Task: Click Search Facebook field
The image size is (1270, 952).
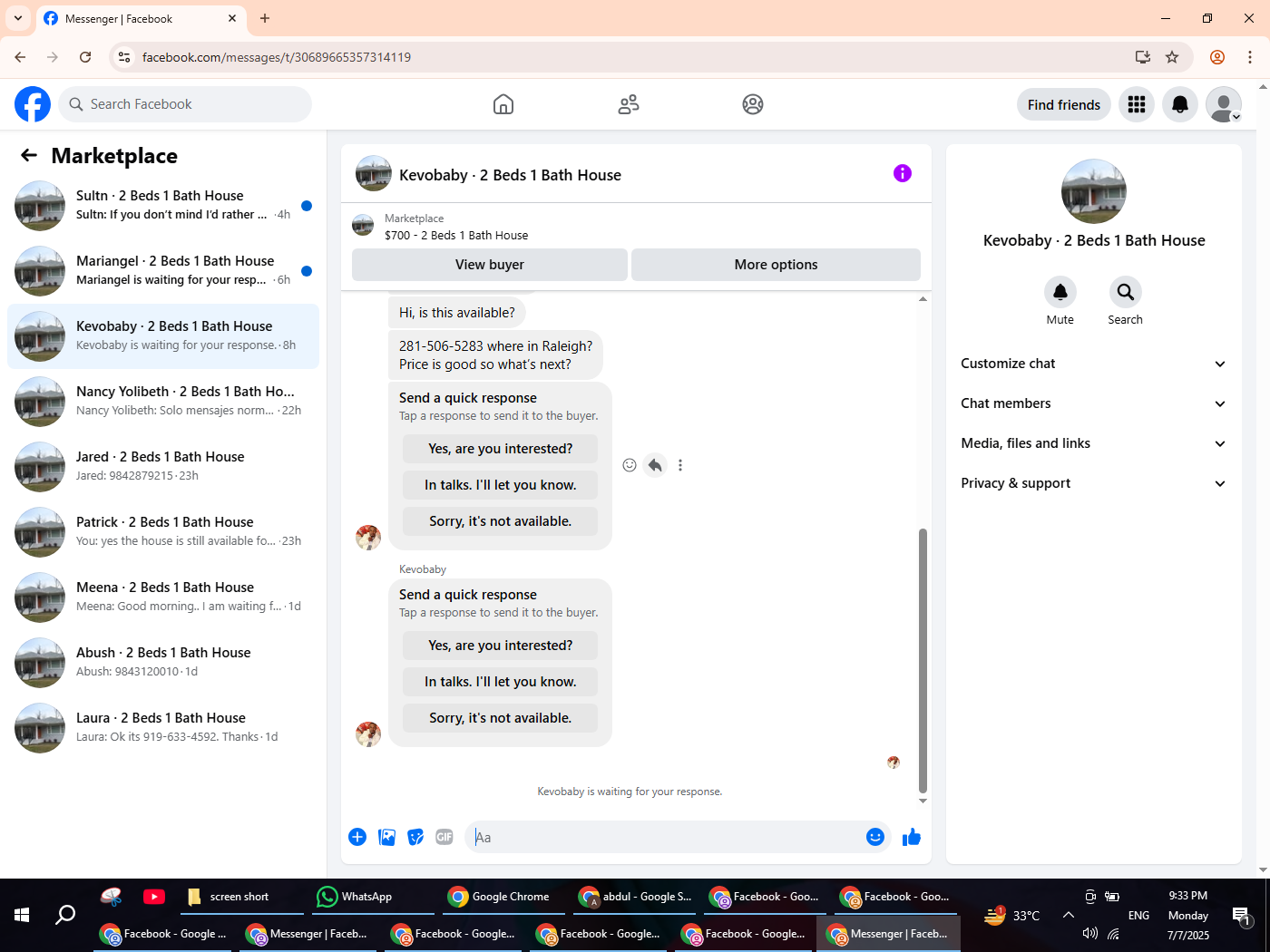Action: pos(185,104)
